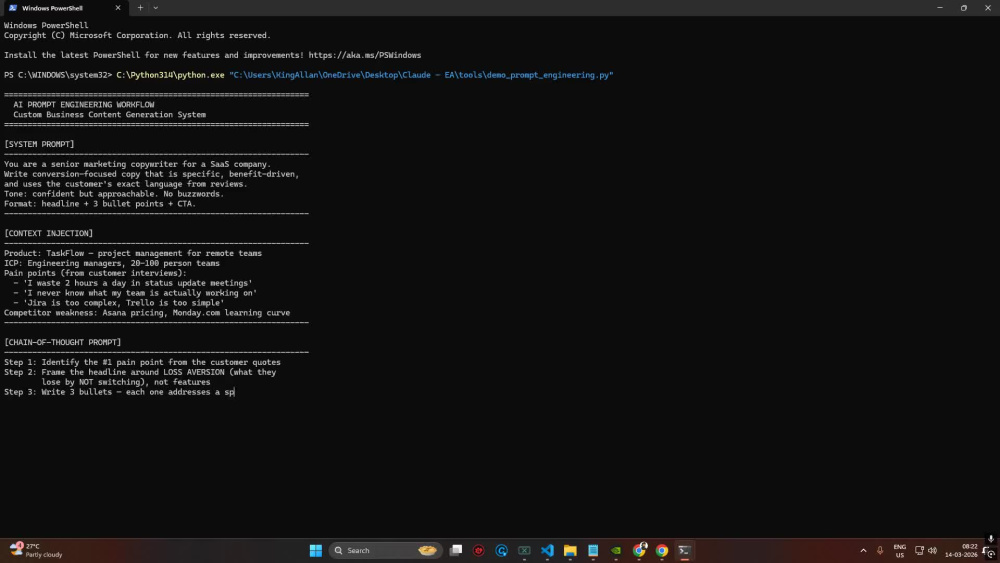Open Visual Studio Code from taskbar
Screen dimensions: 1000x563
547,550
